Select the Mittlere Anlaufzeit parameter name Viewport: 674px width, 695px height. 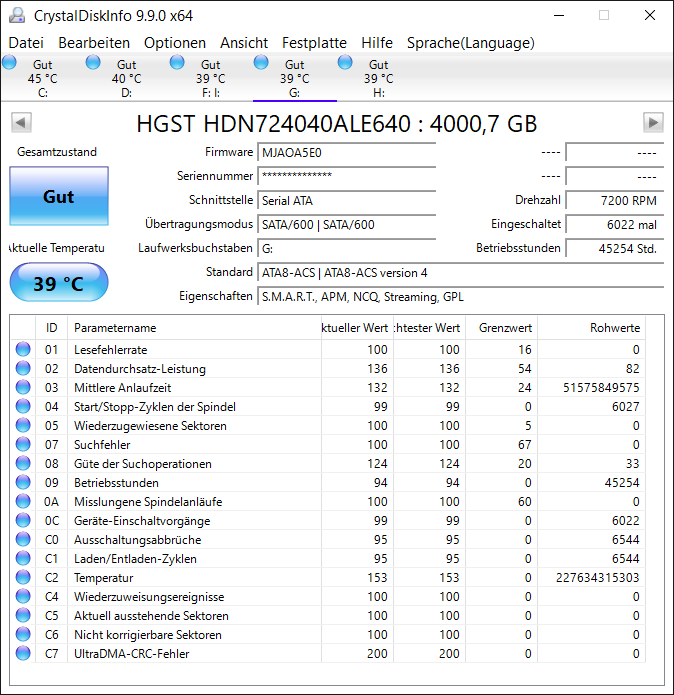click(122, 388)
